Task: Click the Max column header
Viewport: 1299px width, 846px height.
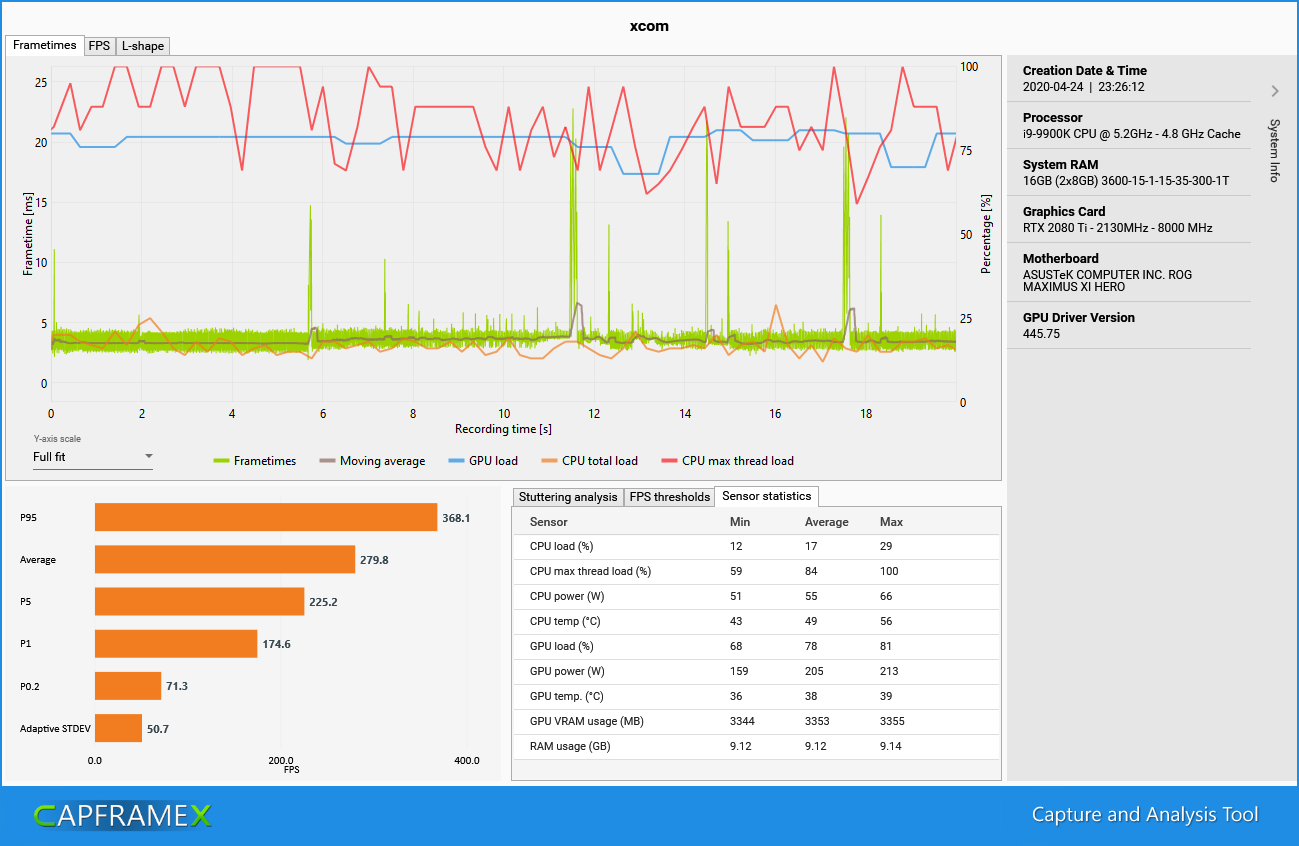Action: pyautogui.click(x=891, y=522)
